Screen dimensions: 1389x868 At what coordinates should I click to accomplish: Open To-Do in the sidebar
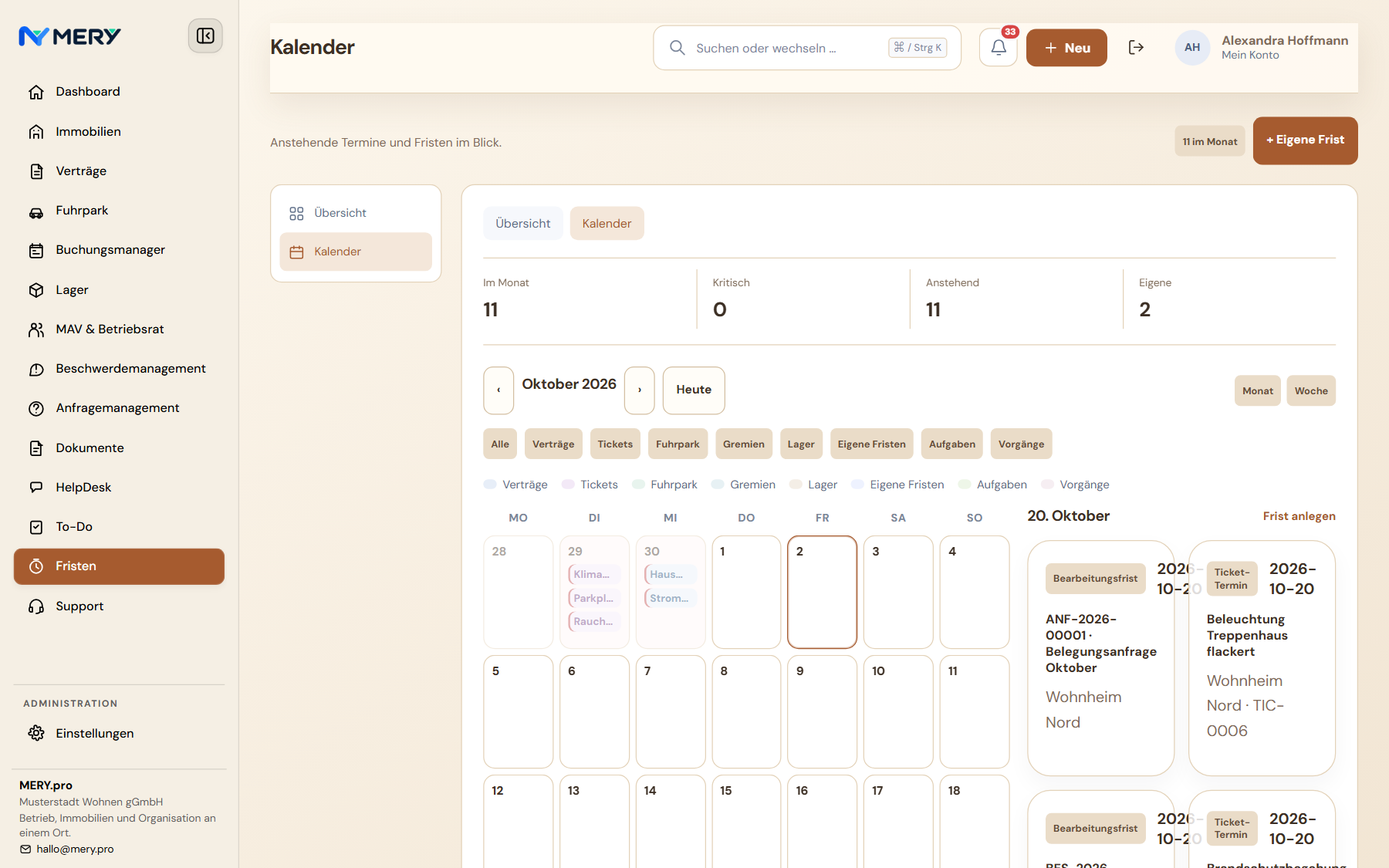[119, 527]
